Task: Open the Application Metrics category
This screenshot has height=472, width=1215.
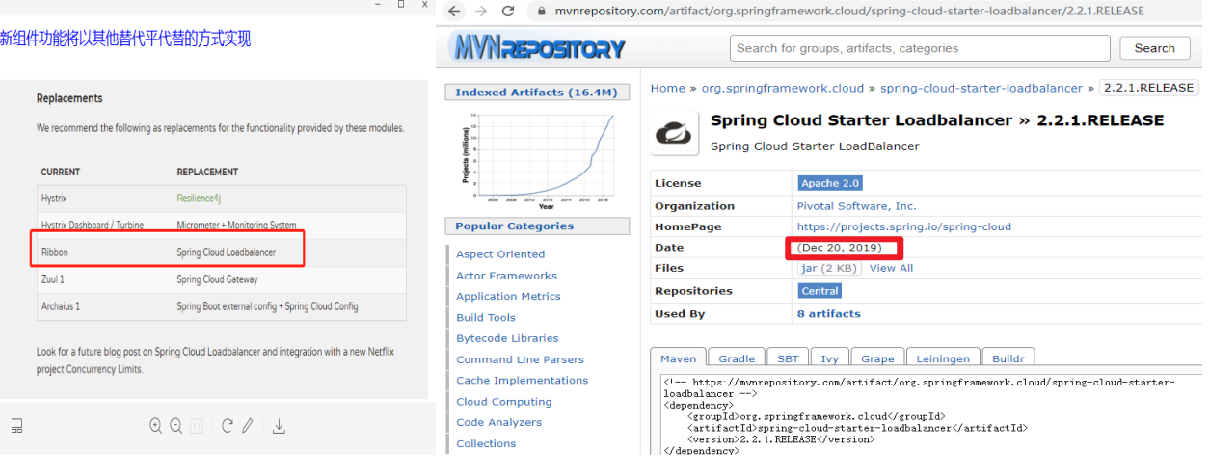Action: coord(508,296)
